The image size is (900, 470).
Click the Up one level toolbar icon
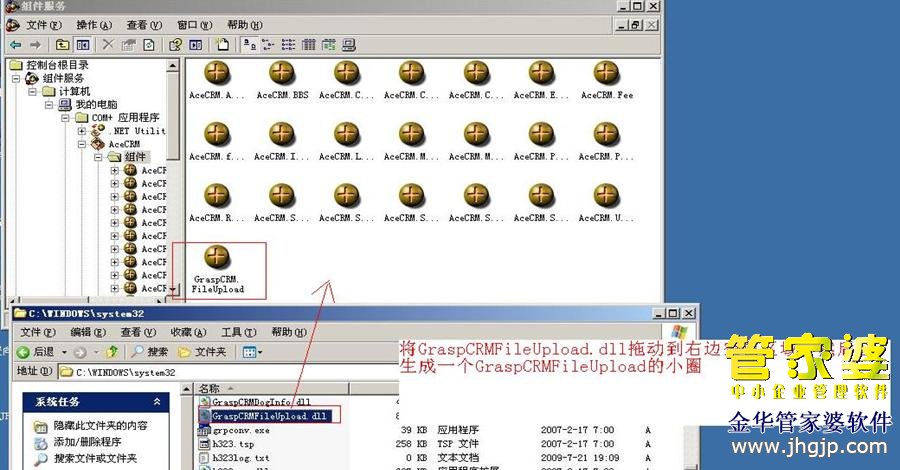tap(62, 44)
